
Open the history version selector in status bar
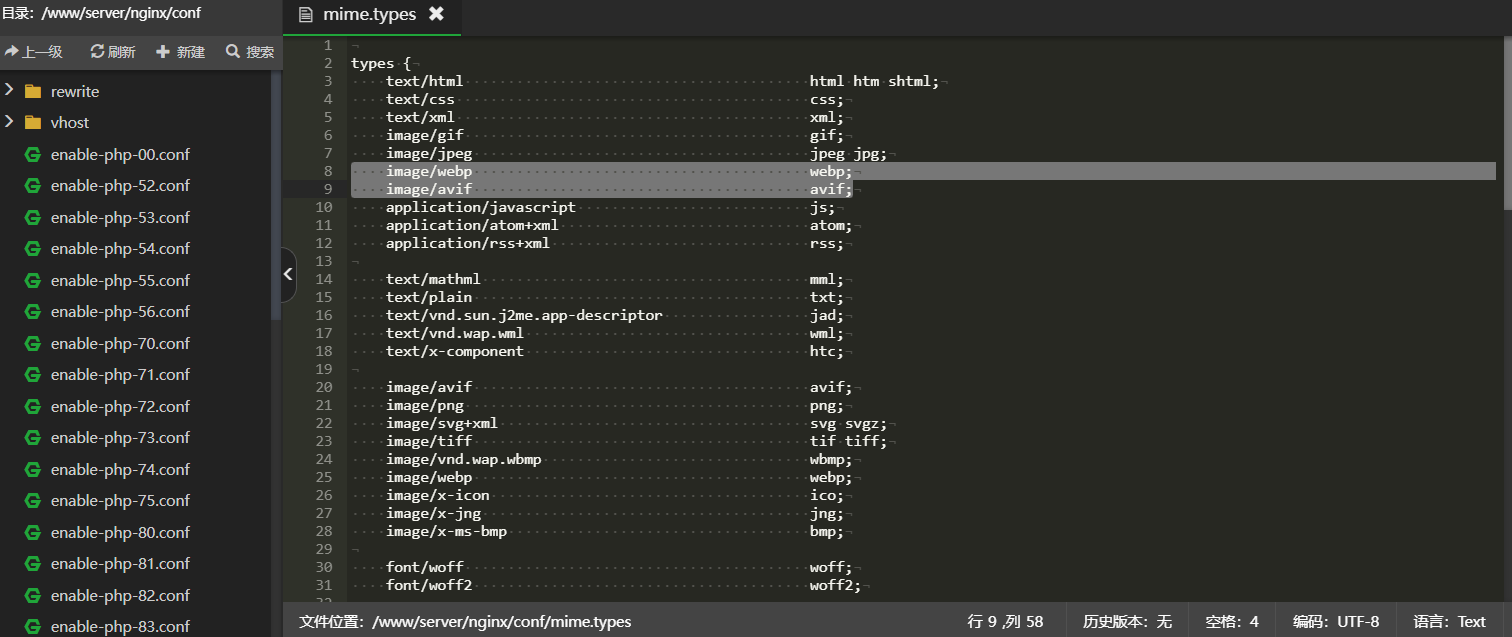click(1127, 622)
